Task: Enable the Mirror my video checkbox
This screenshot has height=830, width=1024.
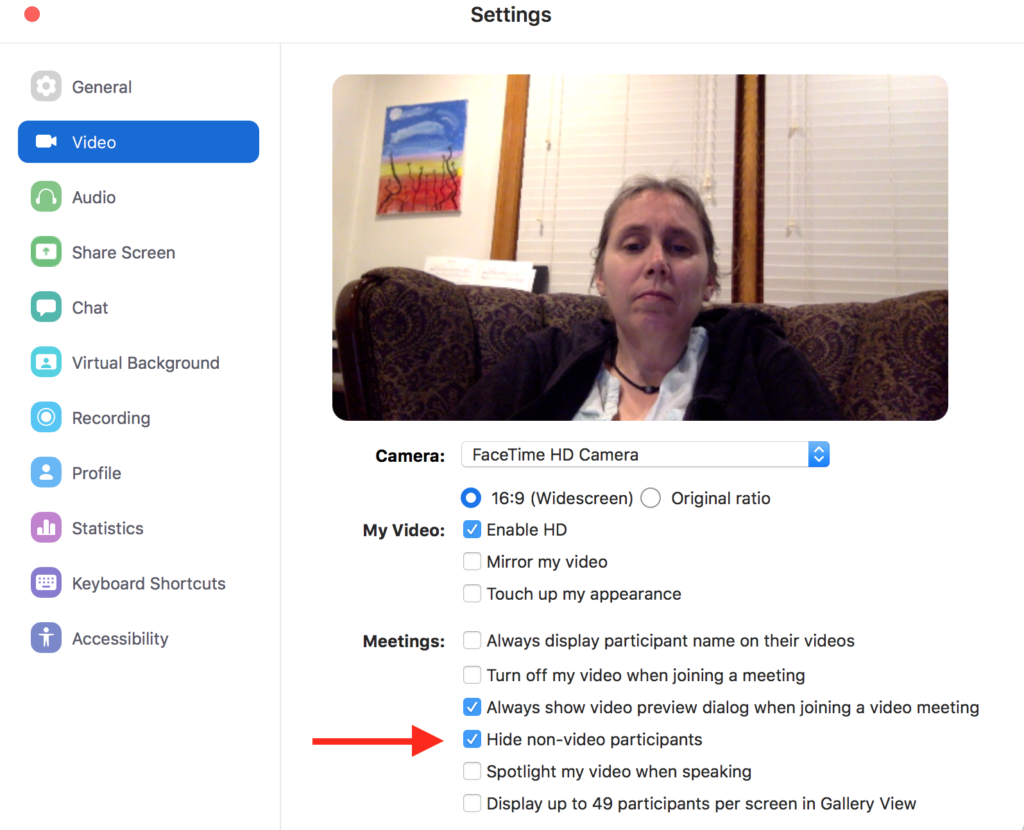Action: click(x=472, y=562)
